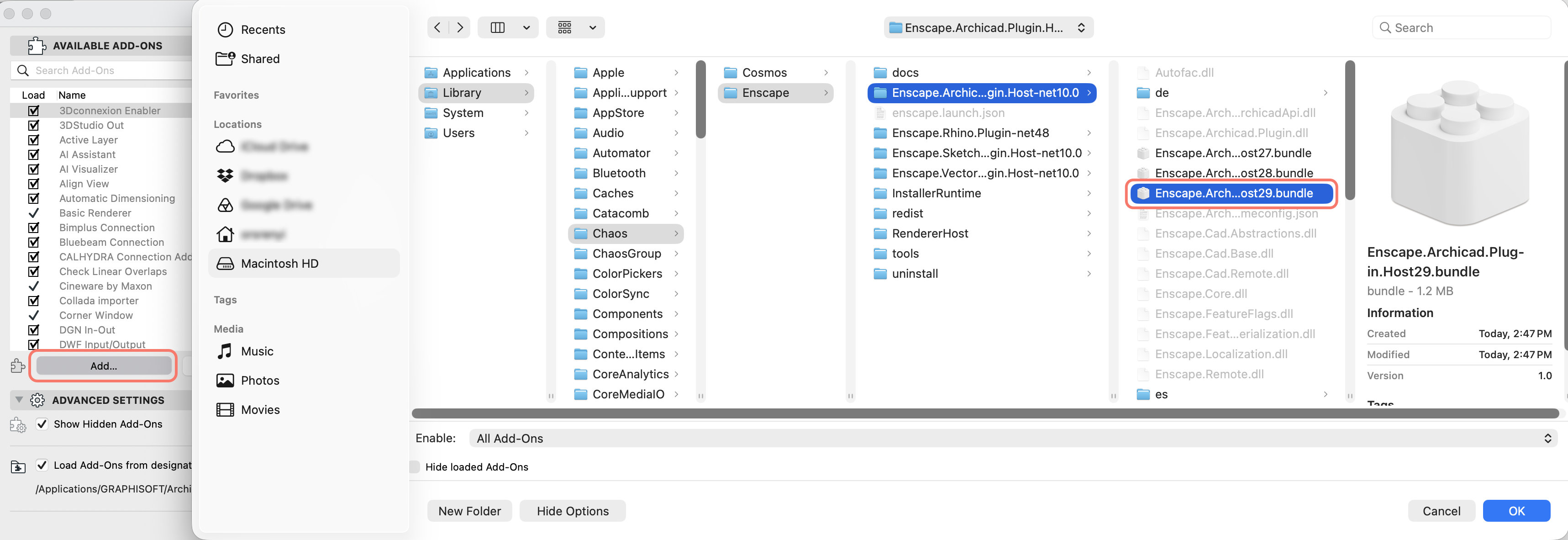The image size is (1568, 540).
Task: Open Recents in the sidebar
Action: pyautogui.click(x=251, y=29)
